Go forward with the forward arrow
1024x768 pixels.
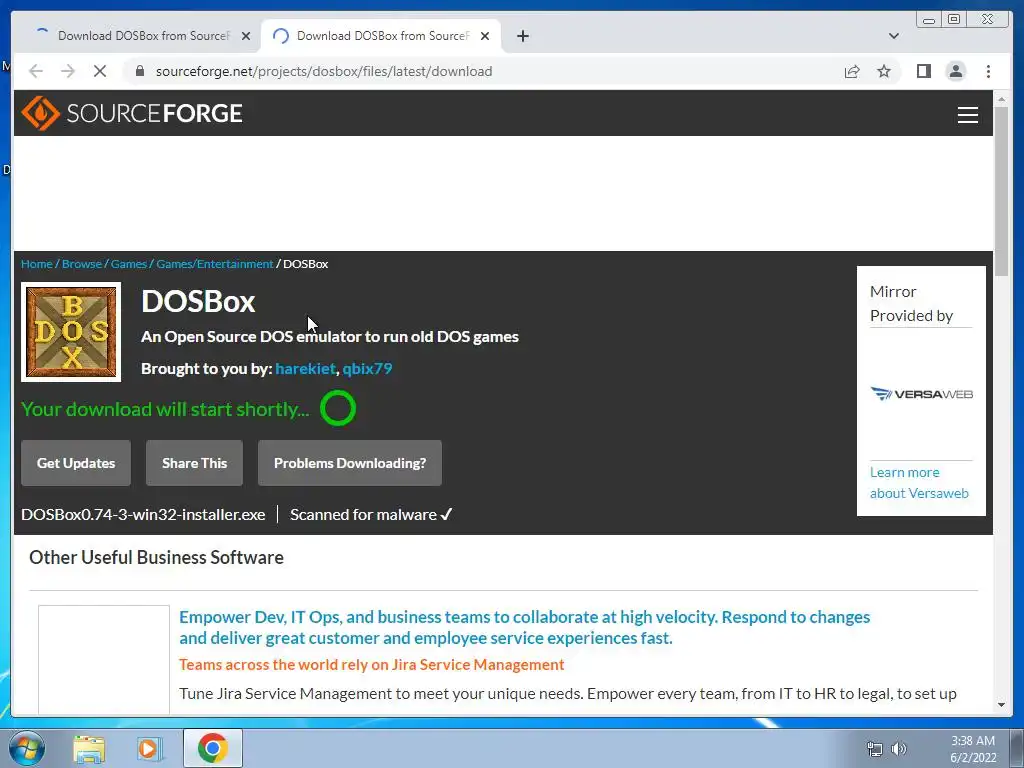click(68, 71)
